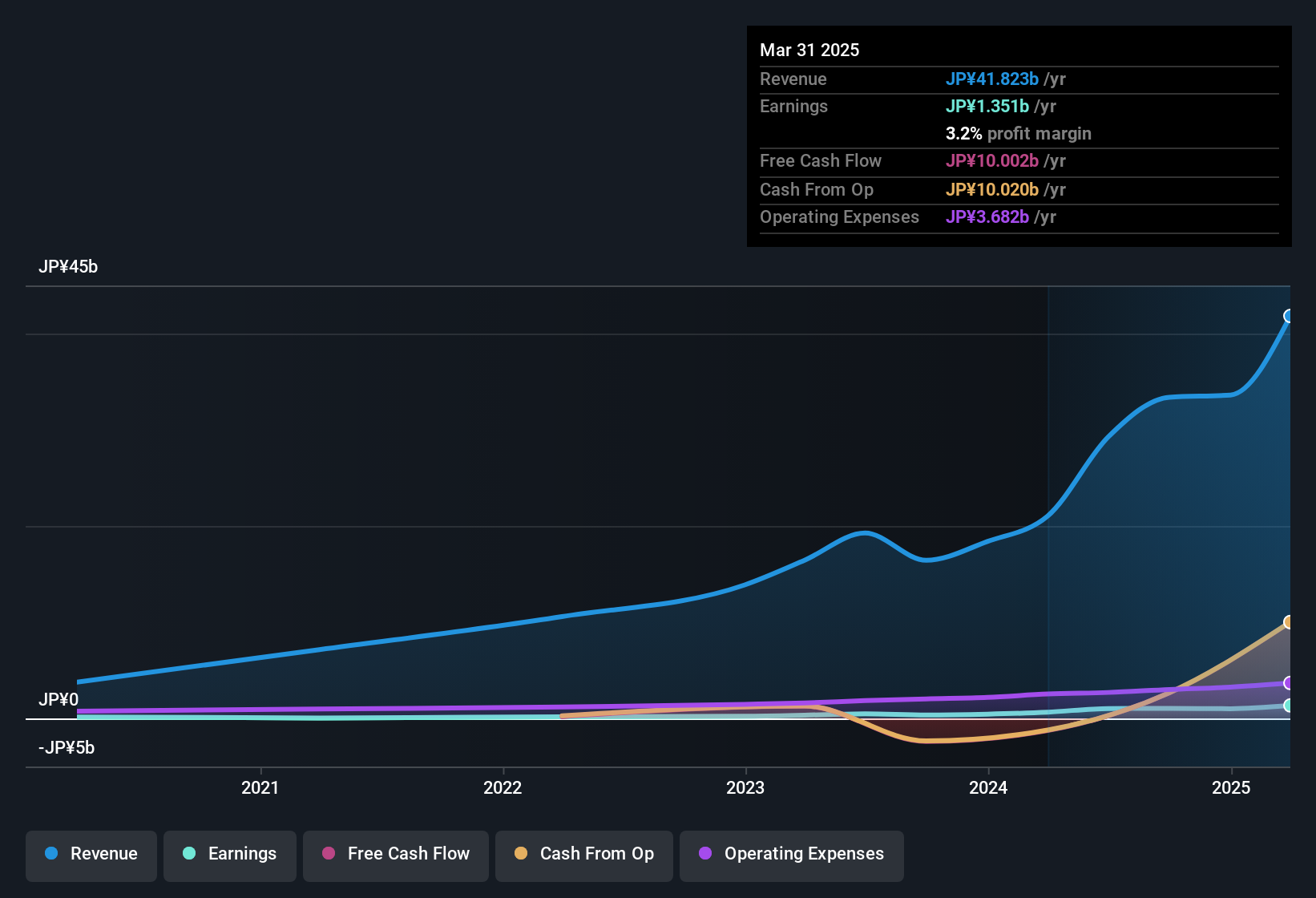Toggle the Revenue series legend button
The width and height of the screenshot is (1316, 898).
pyautogui.click(x=91, y=855)
